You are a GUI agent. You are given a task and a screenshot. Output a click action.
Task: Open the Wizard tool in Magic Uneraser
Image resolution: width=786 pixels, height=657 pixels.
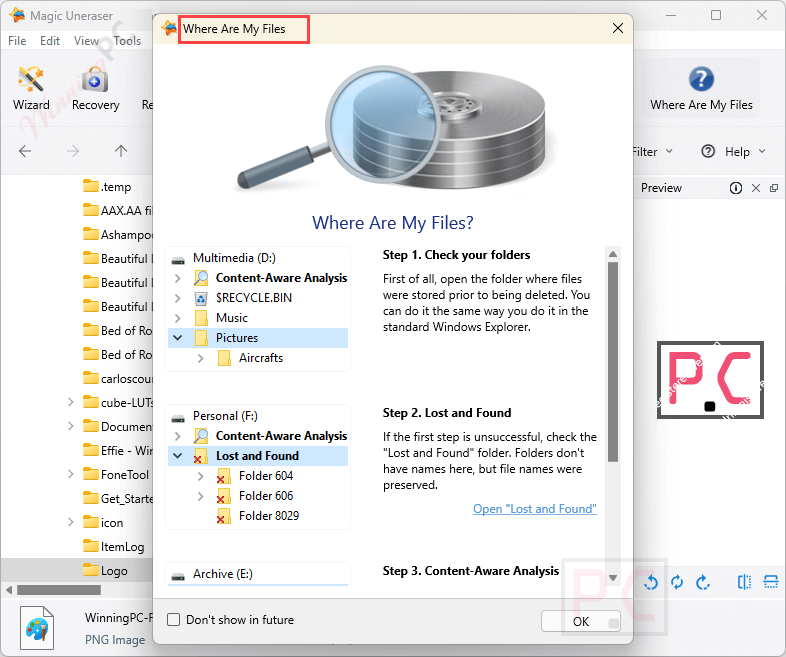[x=31, y=89]
